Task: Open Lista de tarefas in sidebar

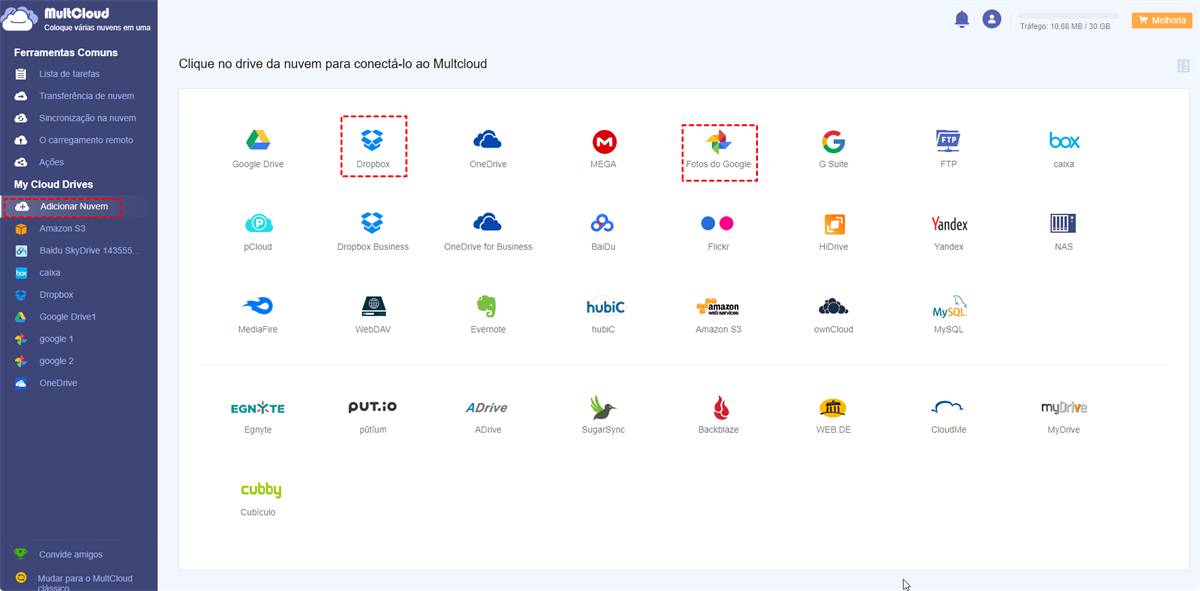Action: point(69,74)
